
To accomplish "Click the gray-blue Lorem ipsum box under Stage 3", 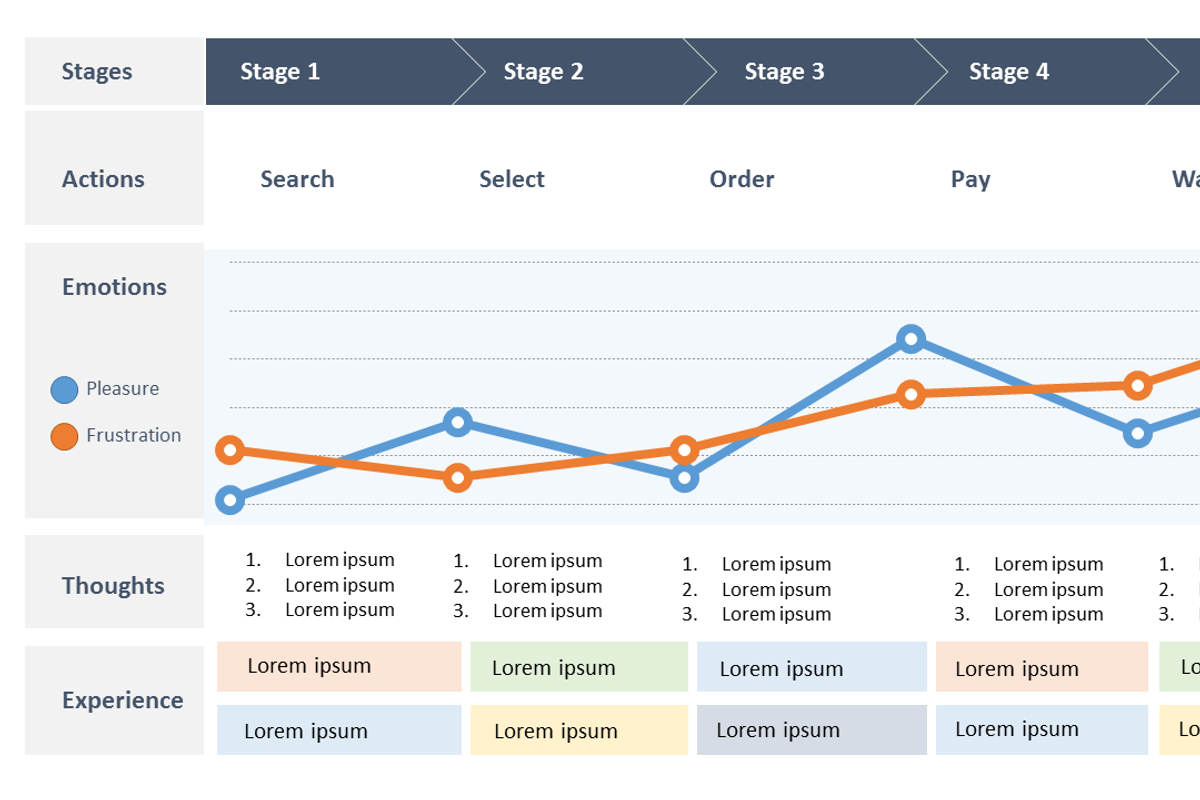I will [812, 730].
